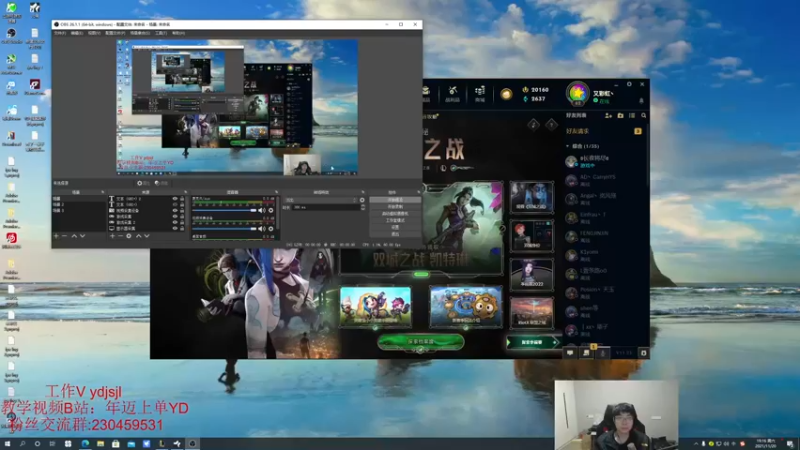Open scene transition properties gear
This screenshot has height=450, width=800.
362,200
